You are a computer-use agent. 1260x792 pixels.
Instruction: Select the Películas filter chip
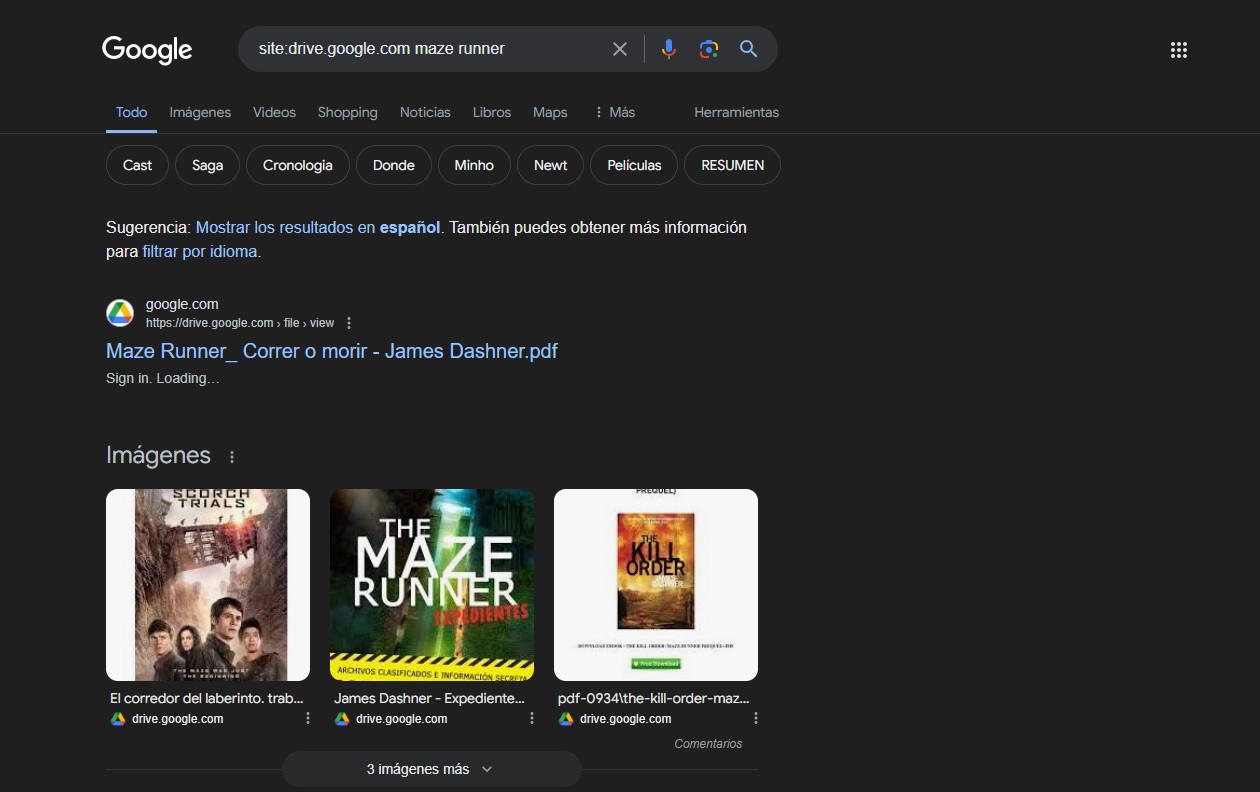(x=633, y=165)
